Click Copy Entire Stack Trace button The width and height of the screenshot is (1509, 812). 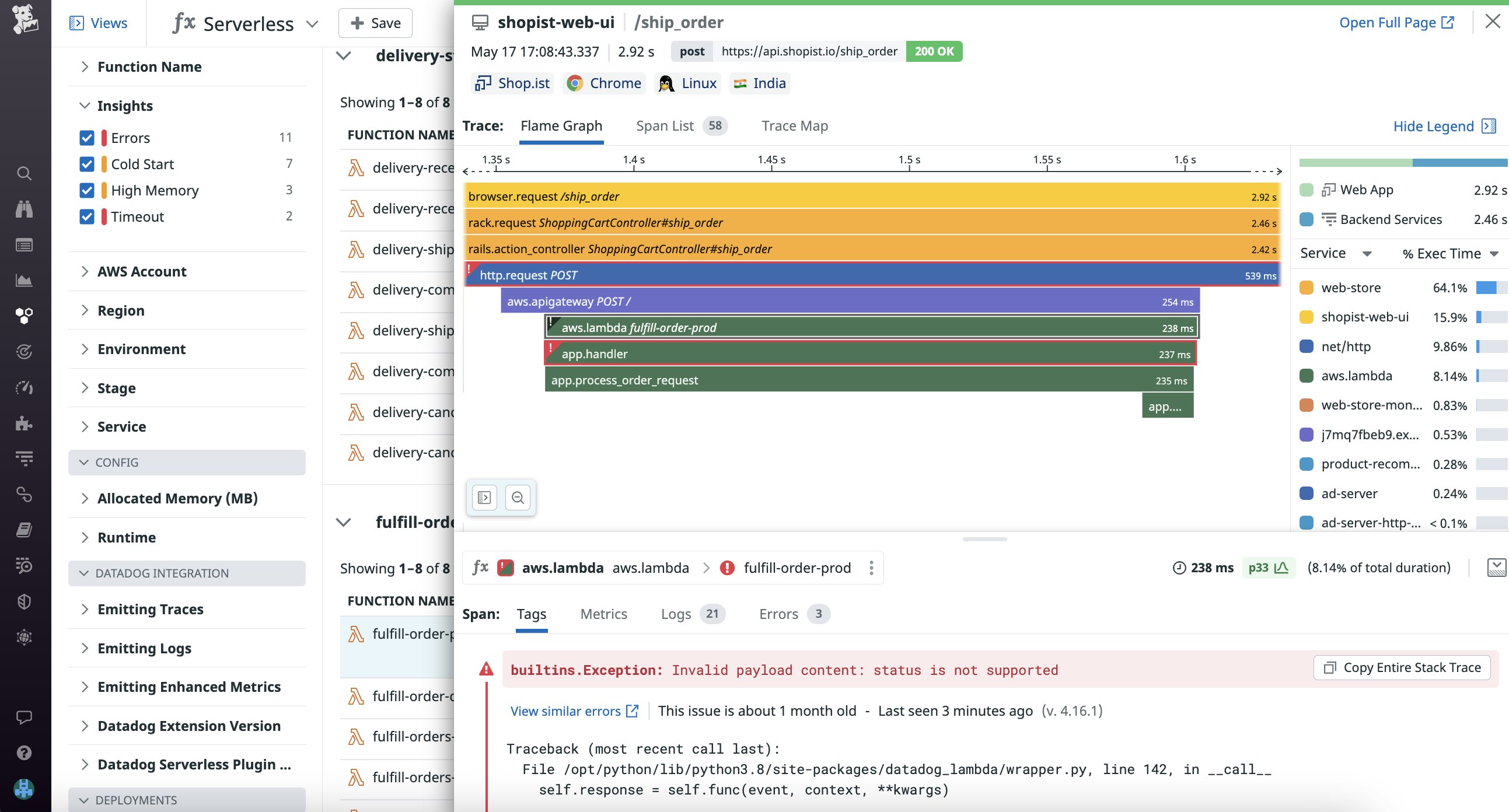(1402, 668)
